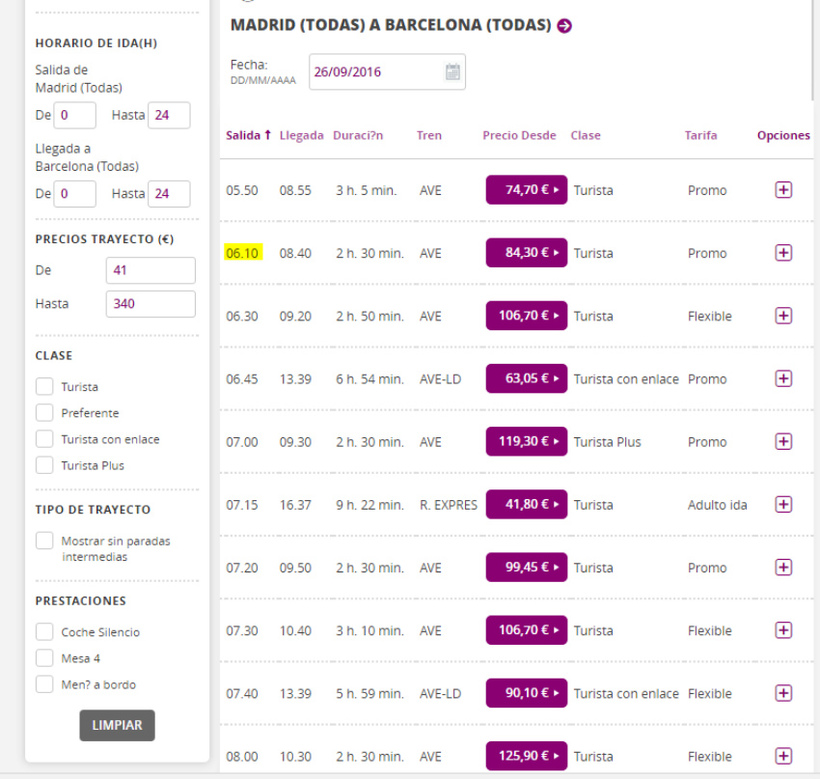This screenshot has height=779, width=820.
Task: Click plus icon for the 07.30 train
Action: click(x=783, y=630)
